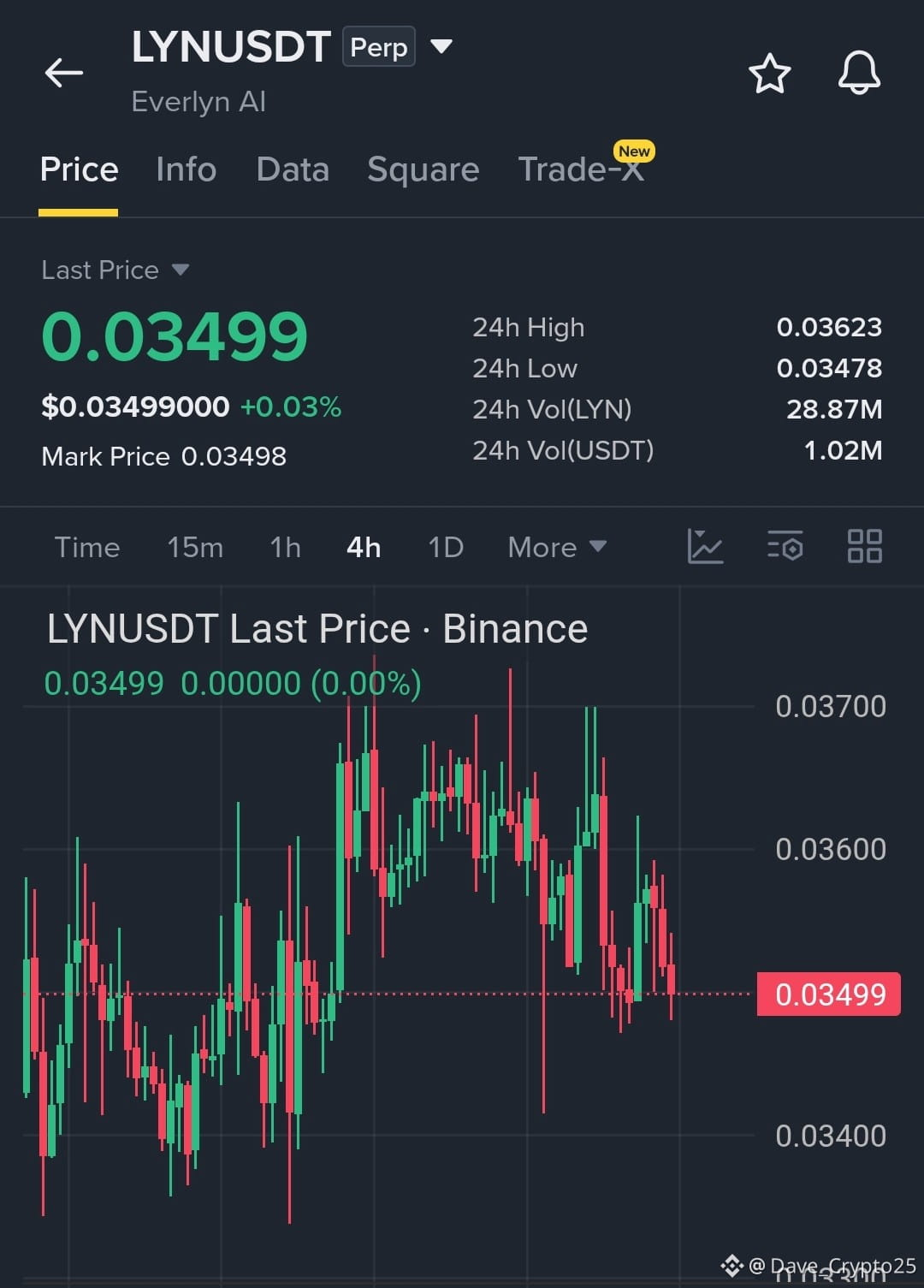This screenshot has width=924, height=1288.
Task: Tap the 0.03600 price axis label
Action: tap(831, 850)
